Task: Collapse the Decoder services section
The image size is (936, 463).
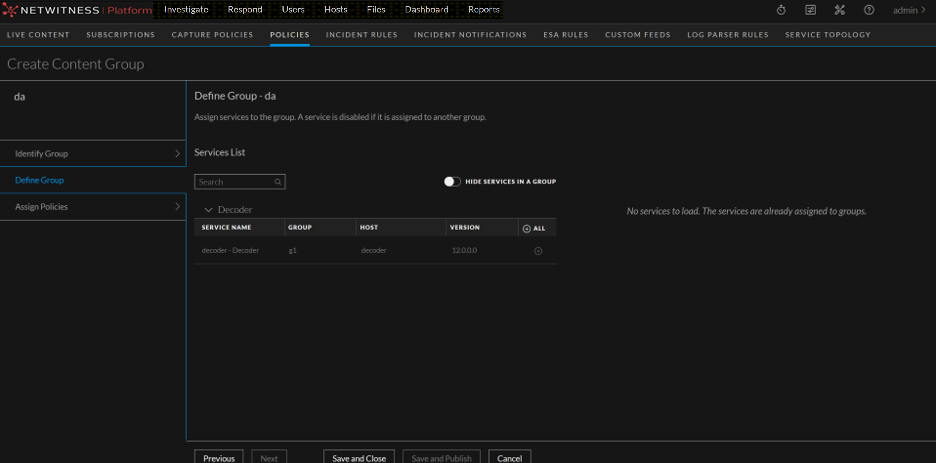Action: click(x=208, y=210)
